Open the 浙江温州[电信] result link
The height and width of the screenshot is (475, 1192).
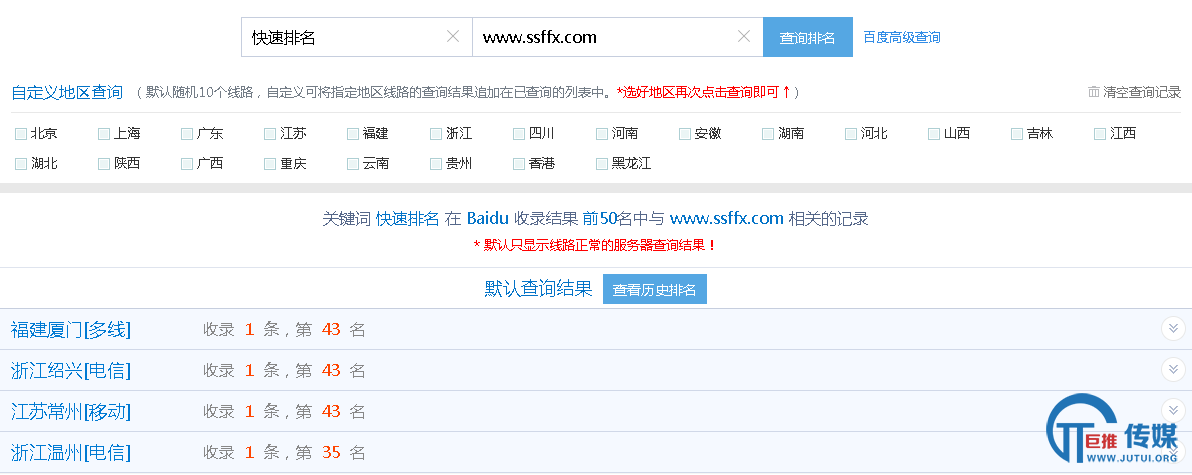pyautogui.click(x=71, y=452)
